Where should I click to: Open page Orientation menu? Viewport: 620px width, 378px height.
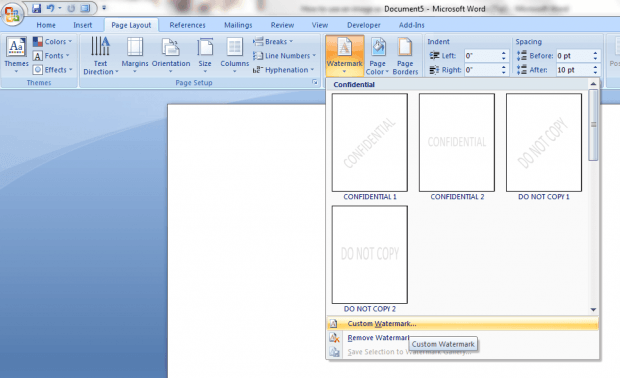171,55
